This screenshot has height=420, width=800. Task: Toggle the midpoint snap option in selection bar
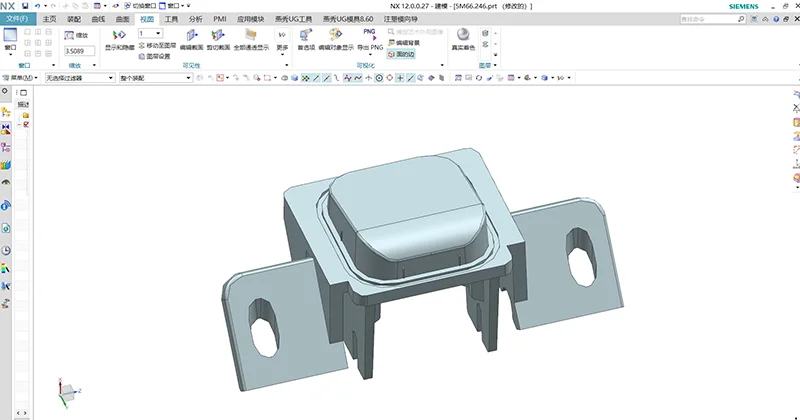(329, 78)
